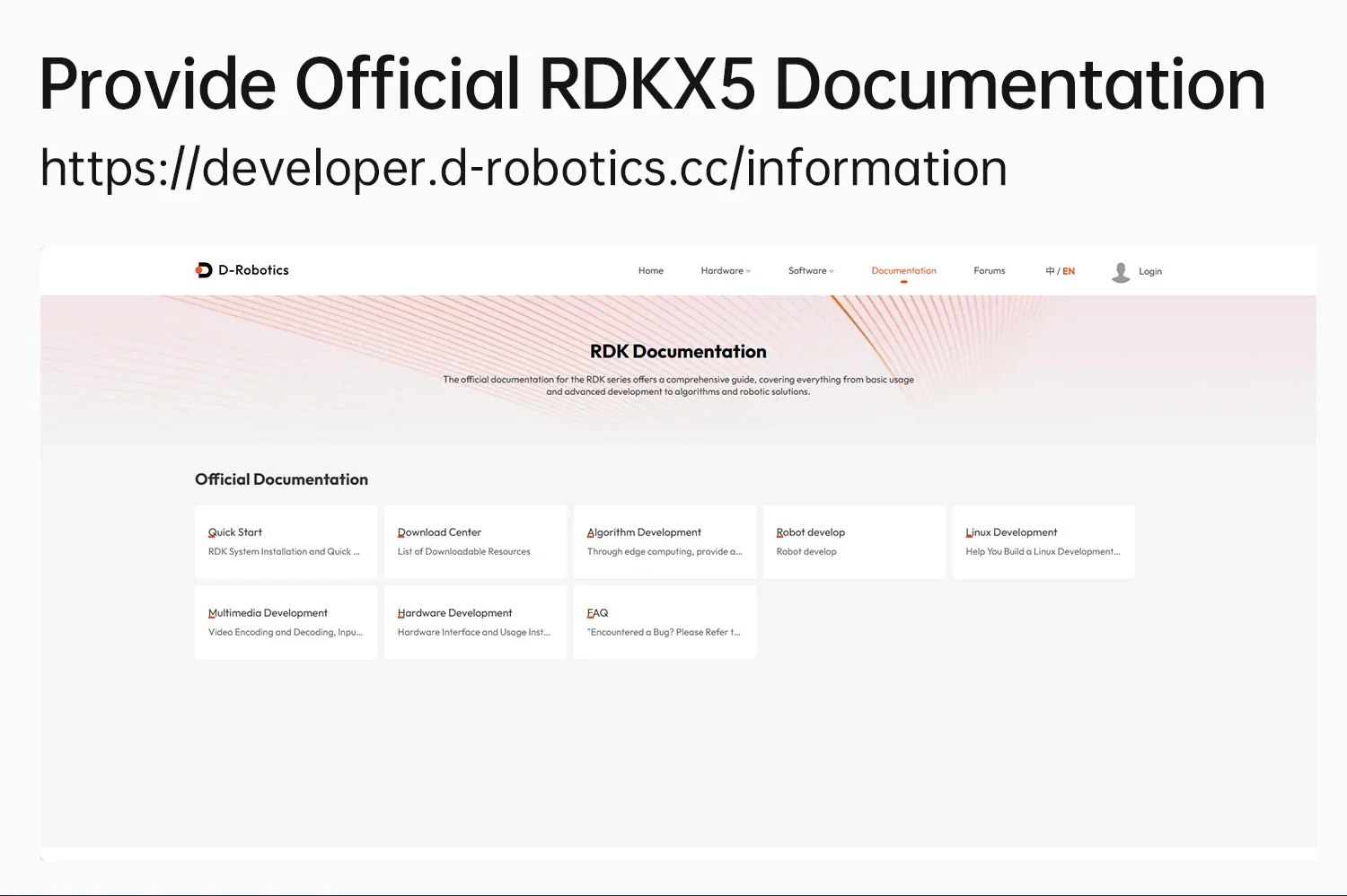Click 'Through edge computing, provide a...' description
Image resolution: width=1347 pixels, height=896 pixels.
tap(665, 552)
